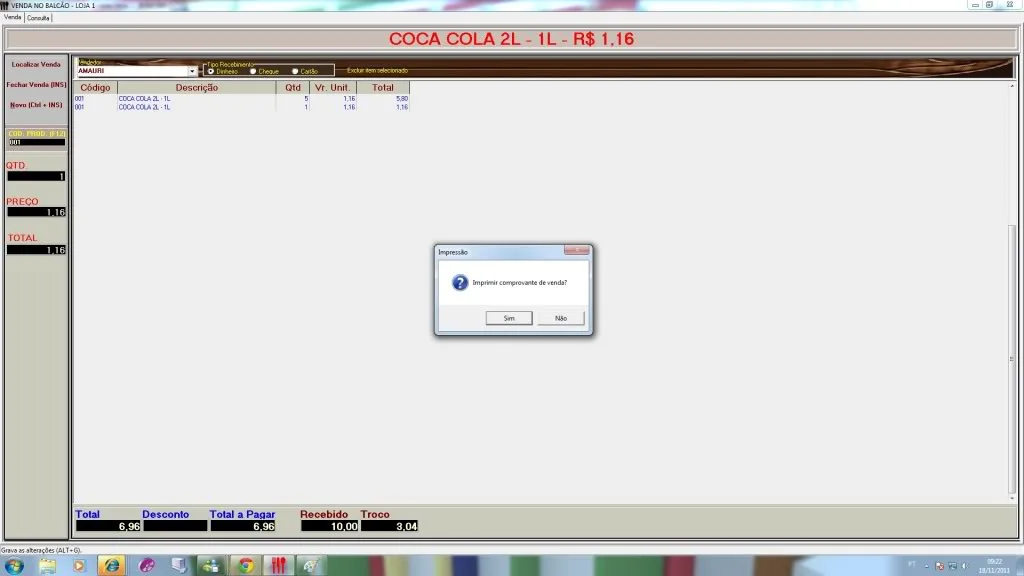Click the network tray icon
This screenshot has height=576, width=1024.
click(x=952, y=566)
